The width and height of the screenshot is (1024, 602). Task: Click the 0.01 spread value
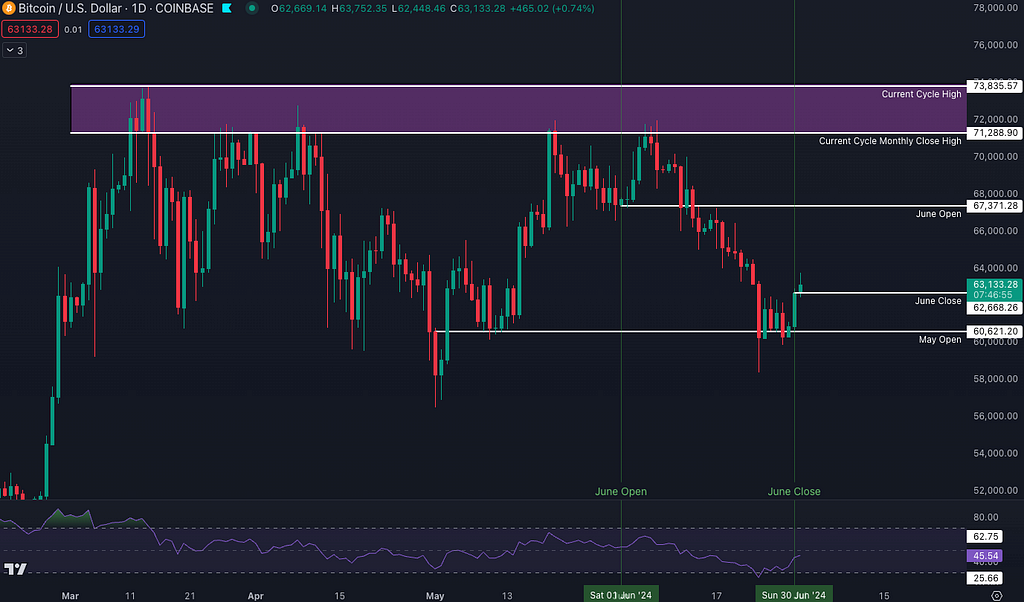[x=73, y=29]
